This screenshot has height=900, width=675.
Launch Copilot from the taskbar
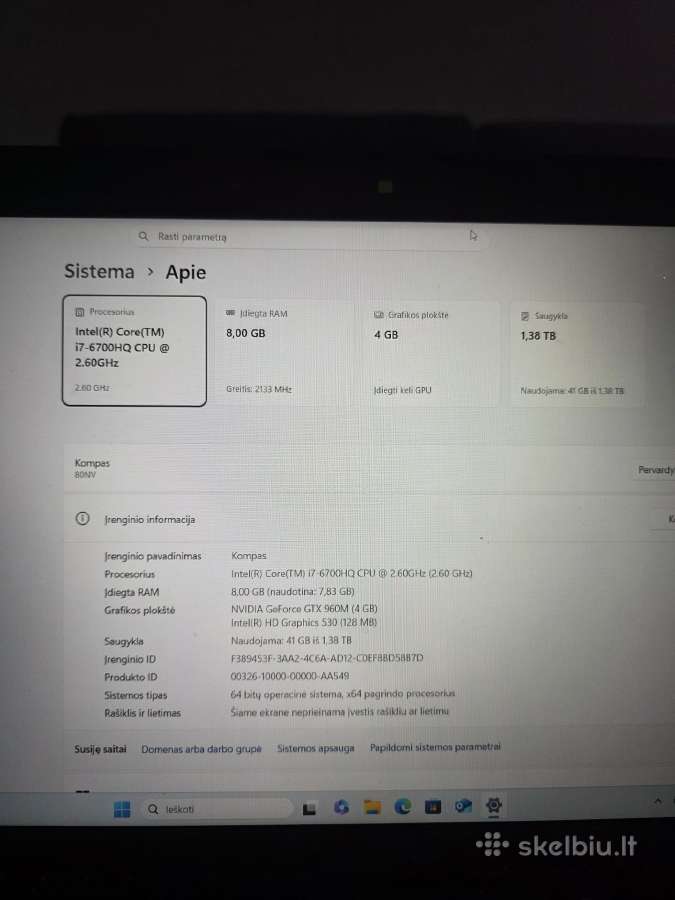pyautogui.click(x=341, y=808)
